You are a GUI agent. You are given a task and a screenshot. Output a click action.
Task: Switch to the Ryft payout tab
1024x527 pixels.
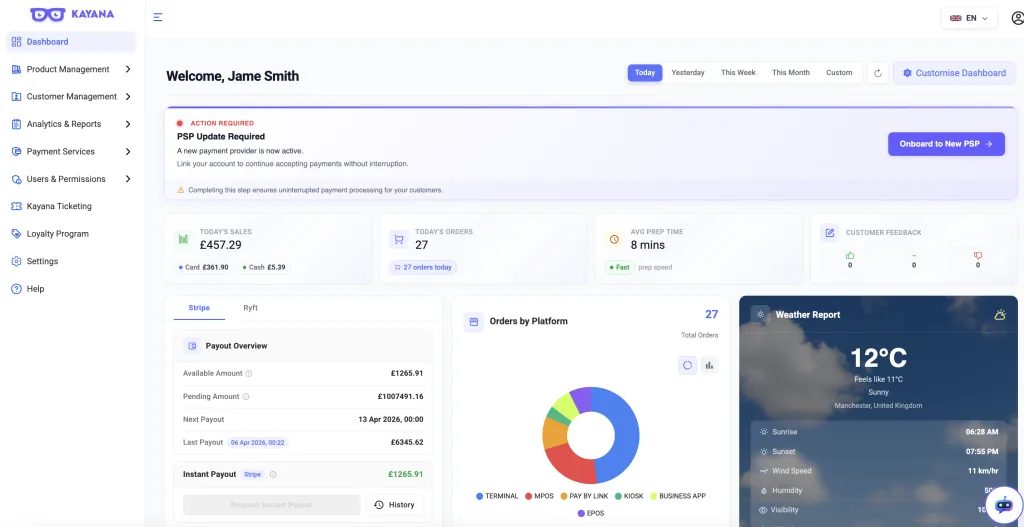coord(251,308)
